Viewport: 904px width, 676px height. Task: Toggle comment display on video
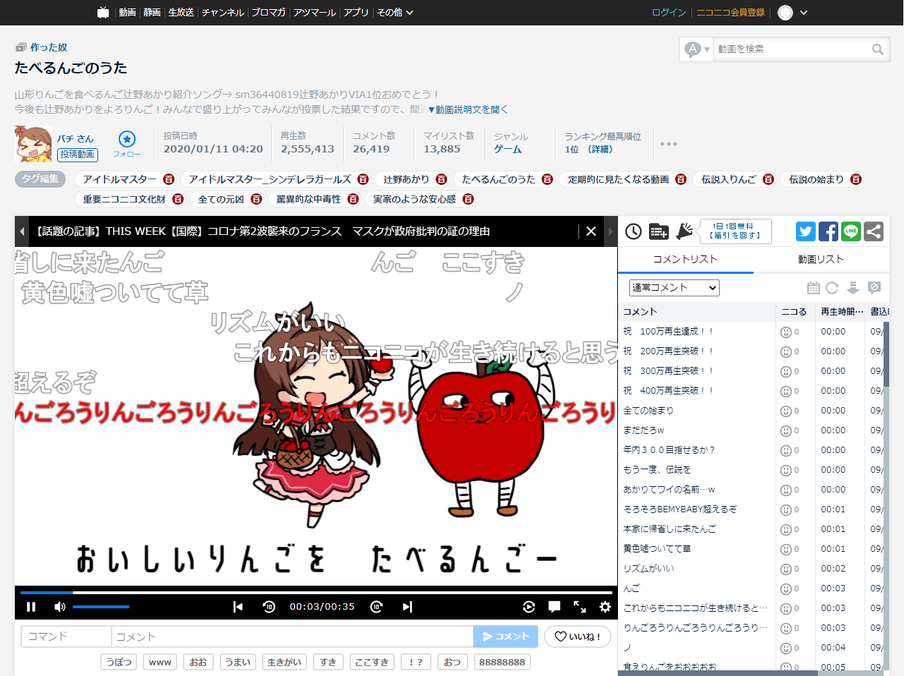tap(554, 606)
